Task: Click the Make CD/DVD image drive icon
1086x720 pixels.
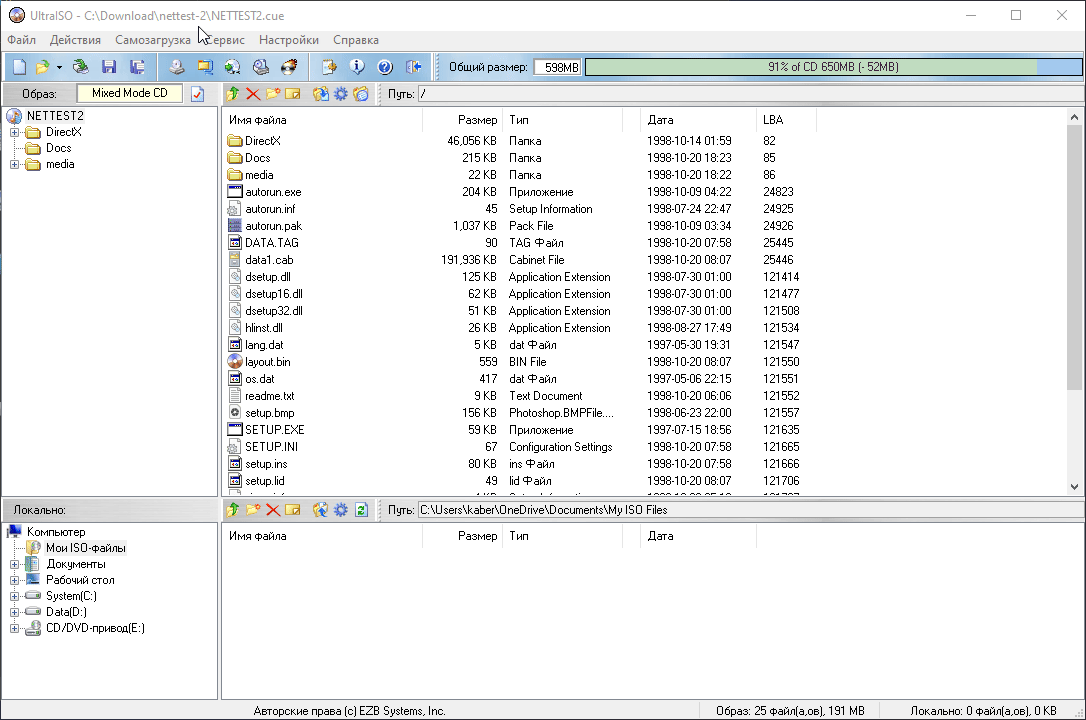Action: pyautogui.click(x=177, y=67)
